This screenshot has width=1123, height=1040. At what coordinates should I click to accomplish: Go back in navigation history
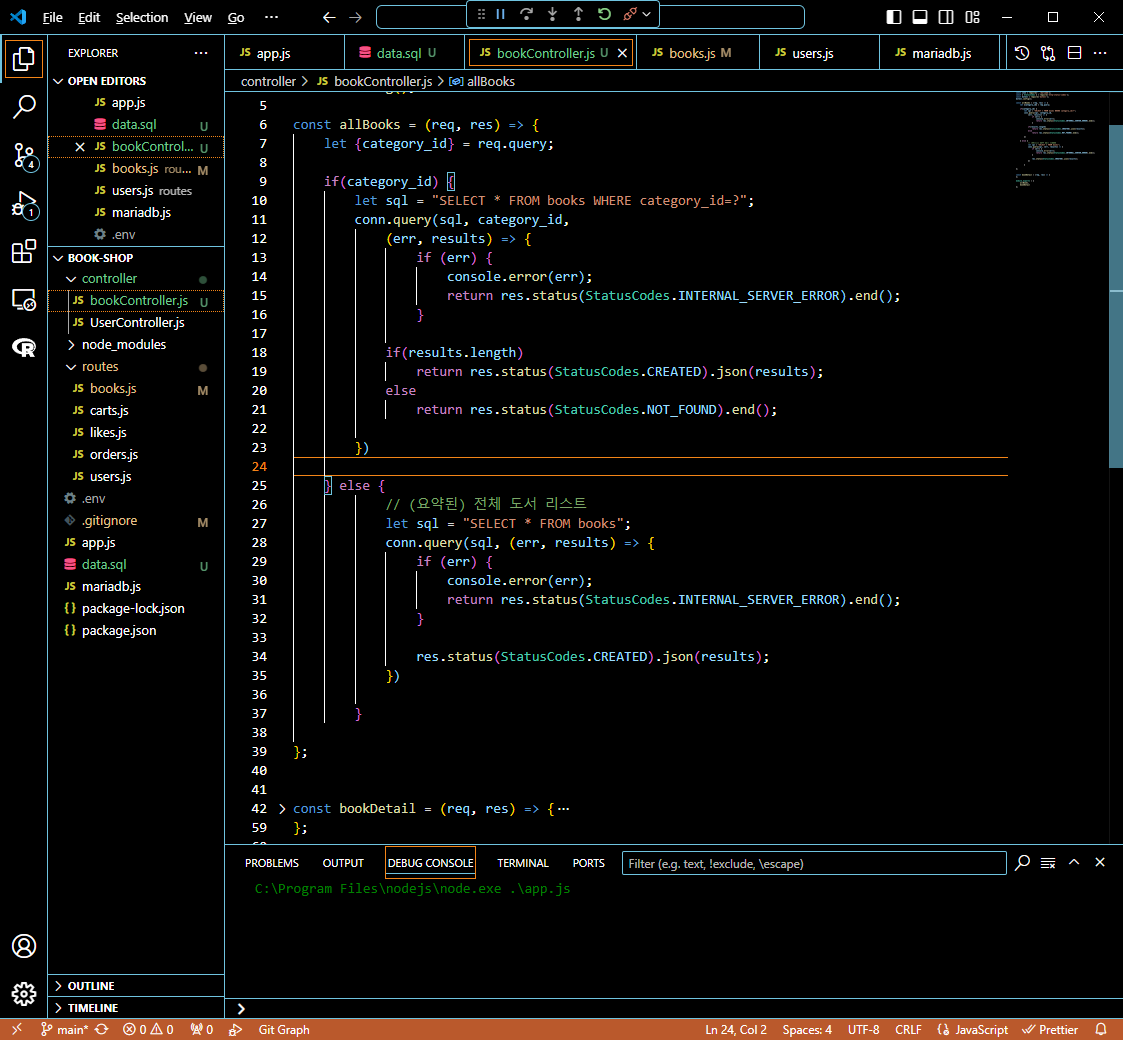pos(329,17)
